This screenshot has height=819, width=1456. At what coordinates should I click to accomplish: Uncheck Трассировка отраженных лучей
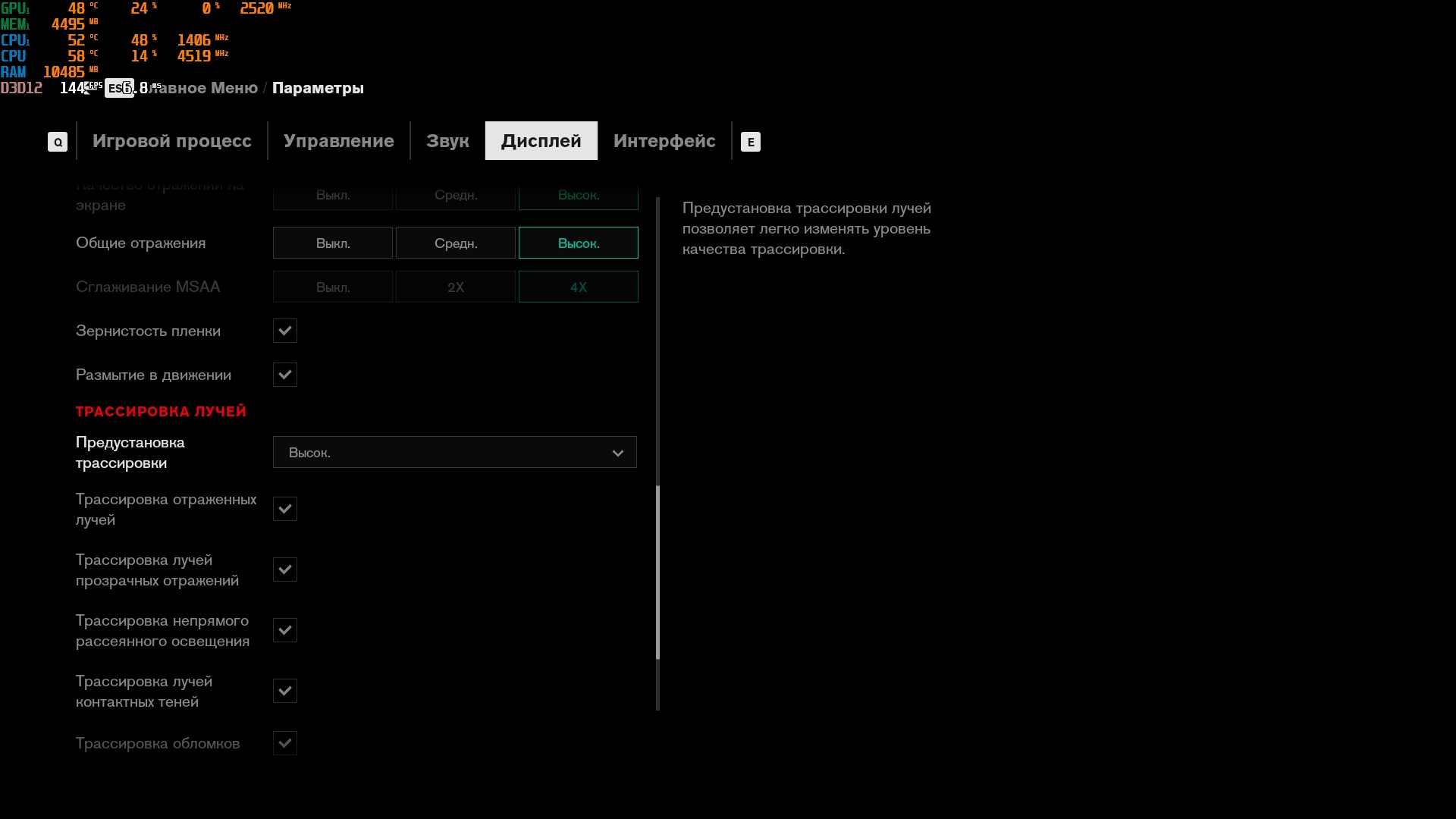click(x=285, y=509)
